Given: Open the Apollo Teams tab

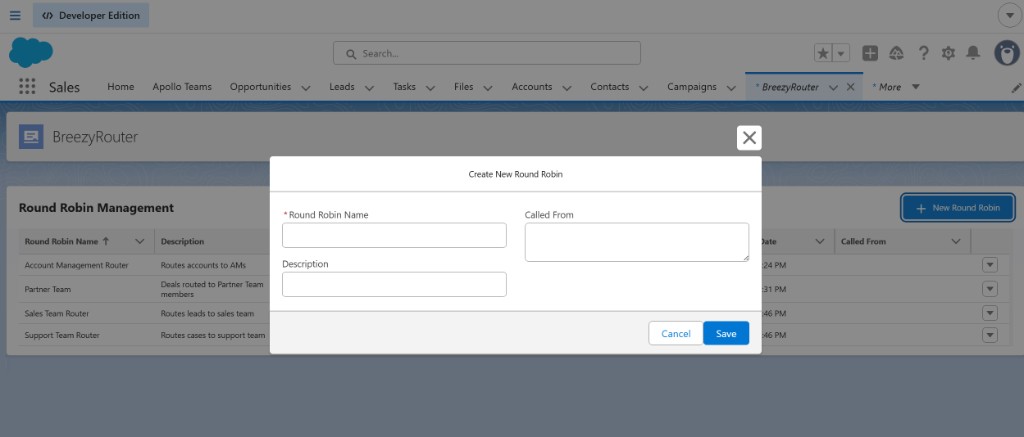Looking at the screenshot, I should pos(182,87).
